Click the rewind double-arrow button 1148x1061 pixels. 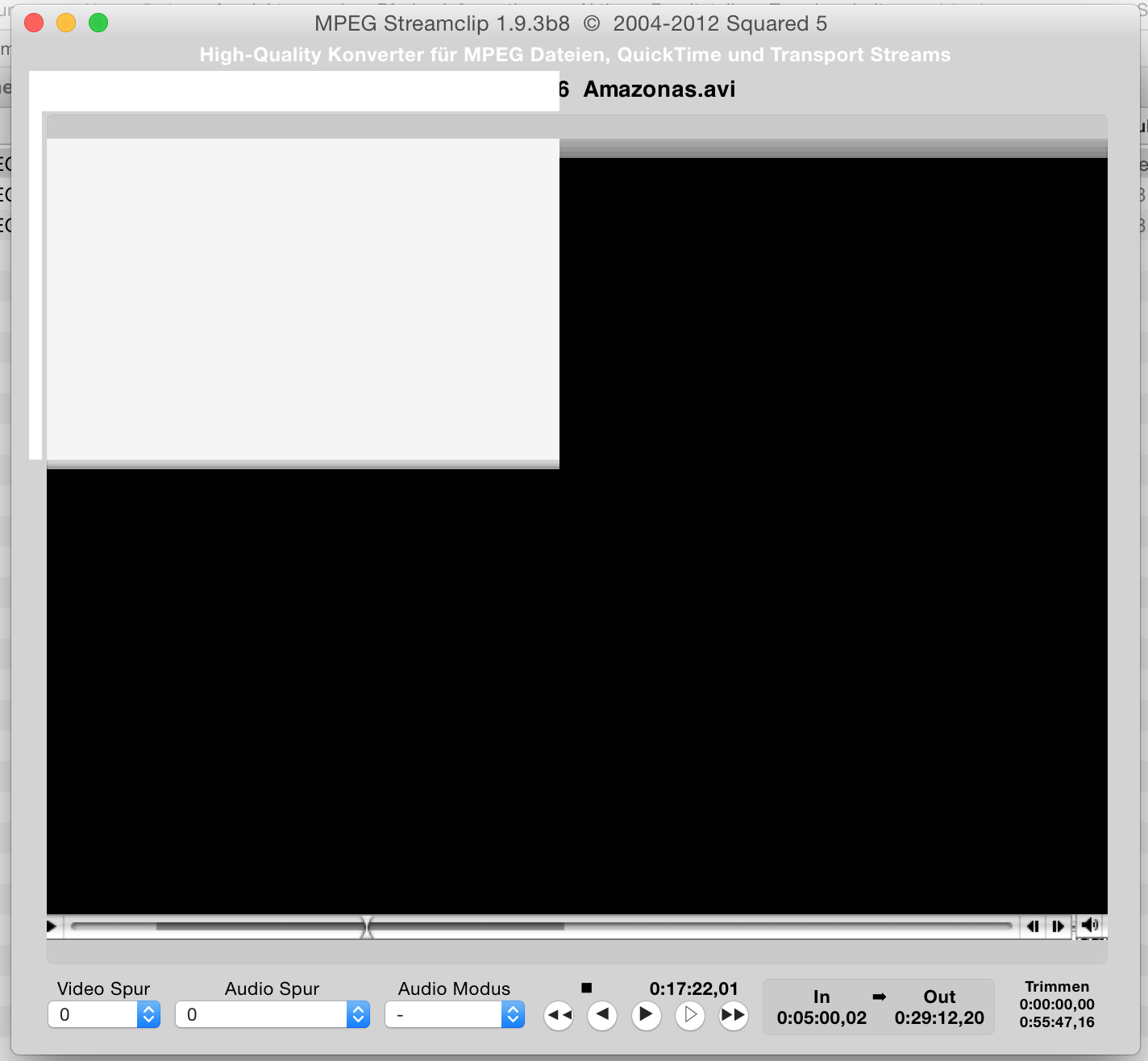(559, 1015)
